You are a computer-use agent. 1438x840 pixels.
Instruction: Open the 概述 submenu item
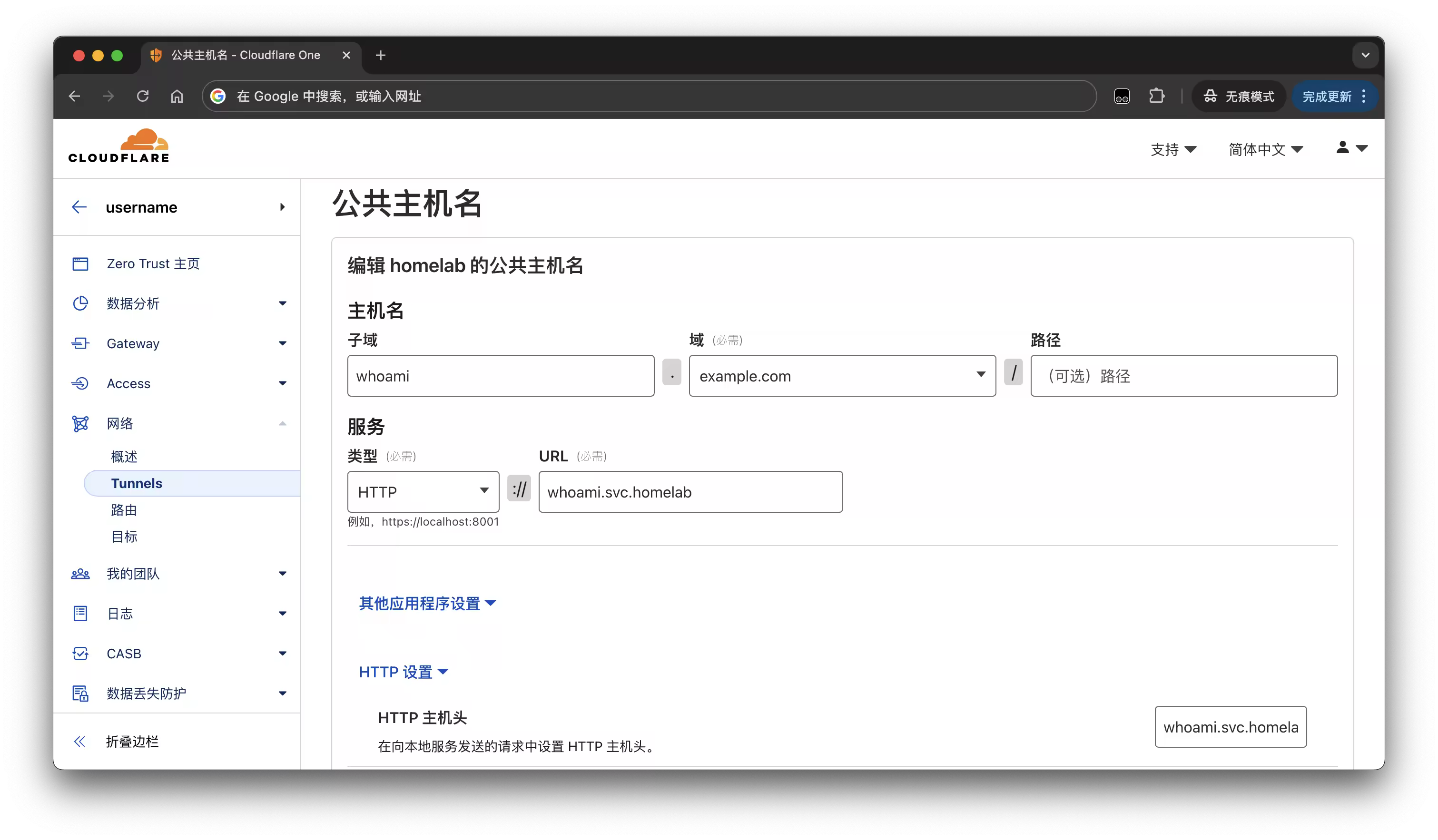tap(124, 457)
